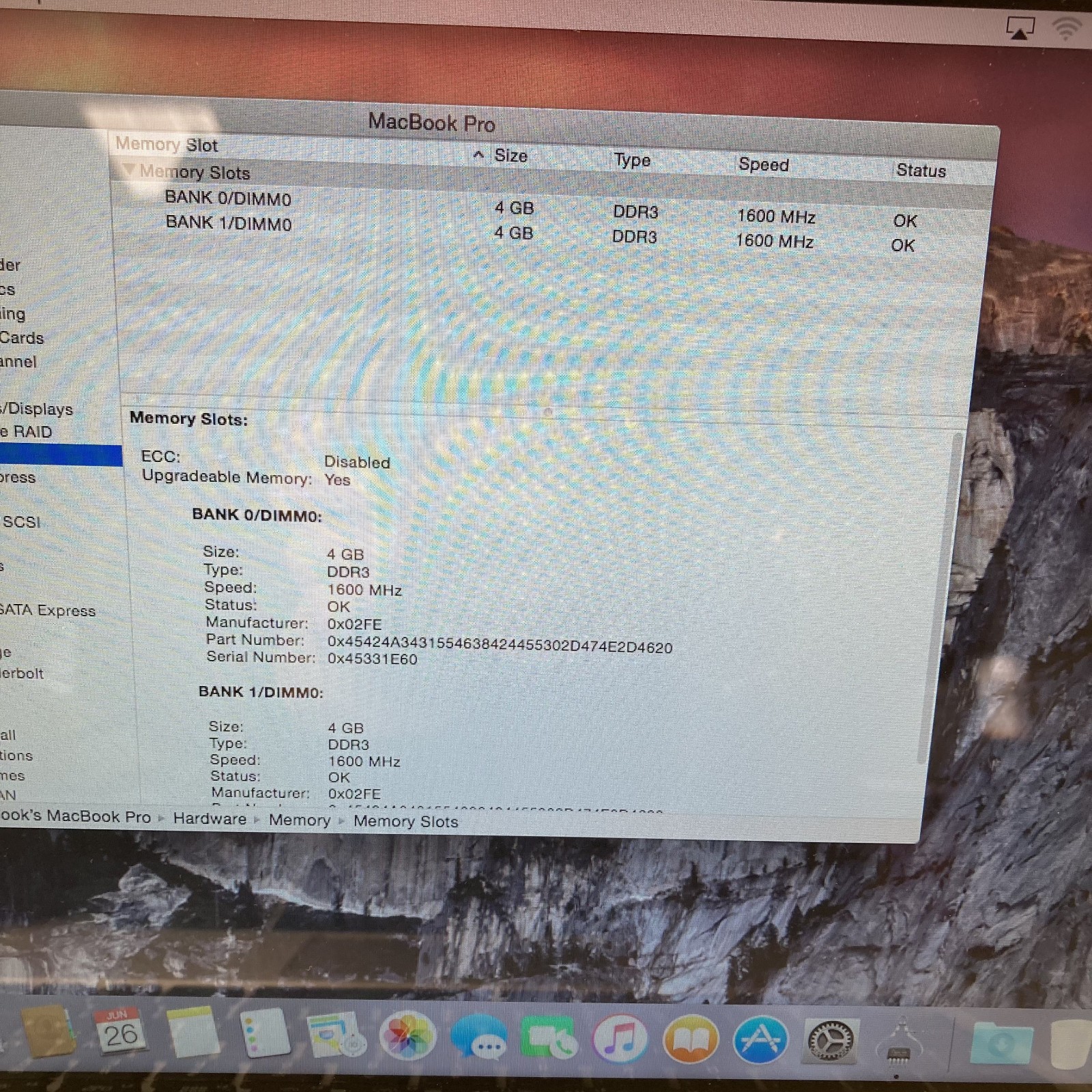Click the Memory Slots: details heading

pyautogui.click(x=189, y=418)
